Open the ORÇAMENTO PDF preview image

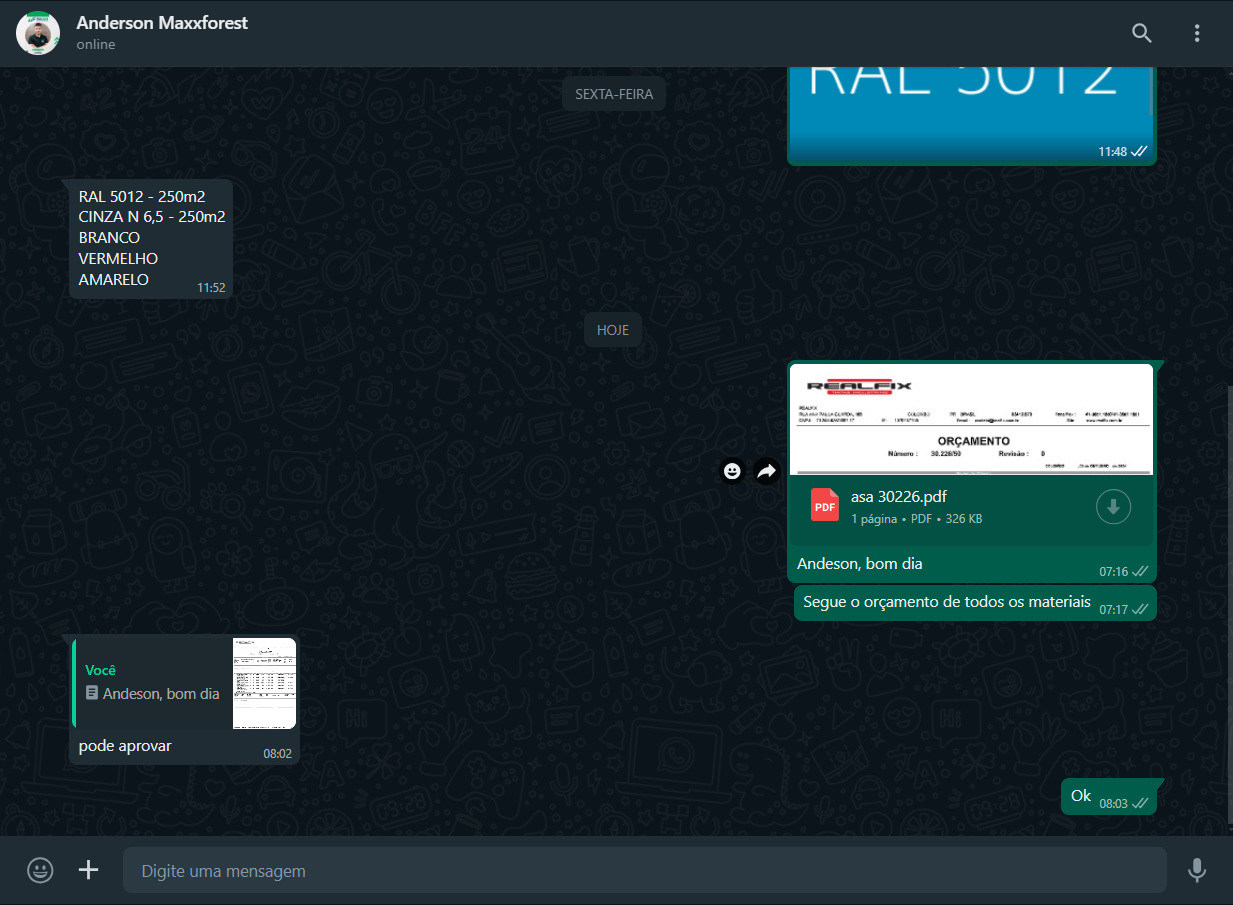pos(970,419)
